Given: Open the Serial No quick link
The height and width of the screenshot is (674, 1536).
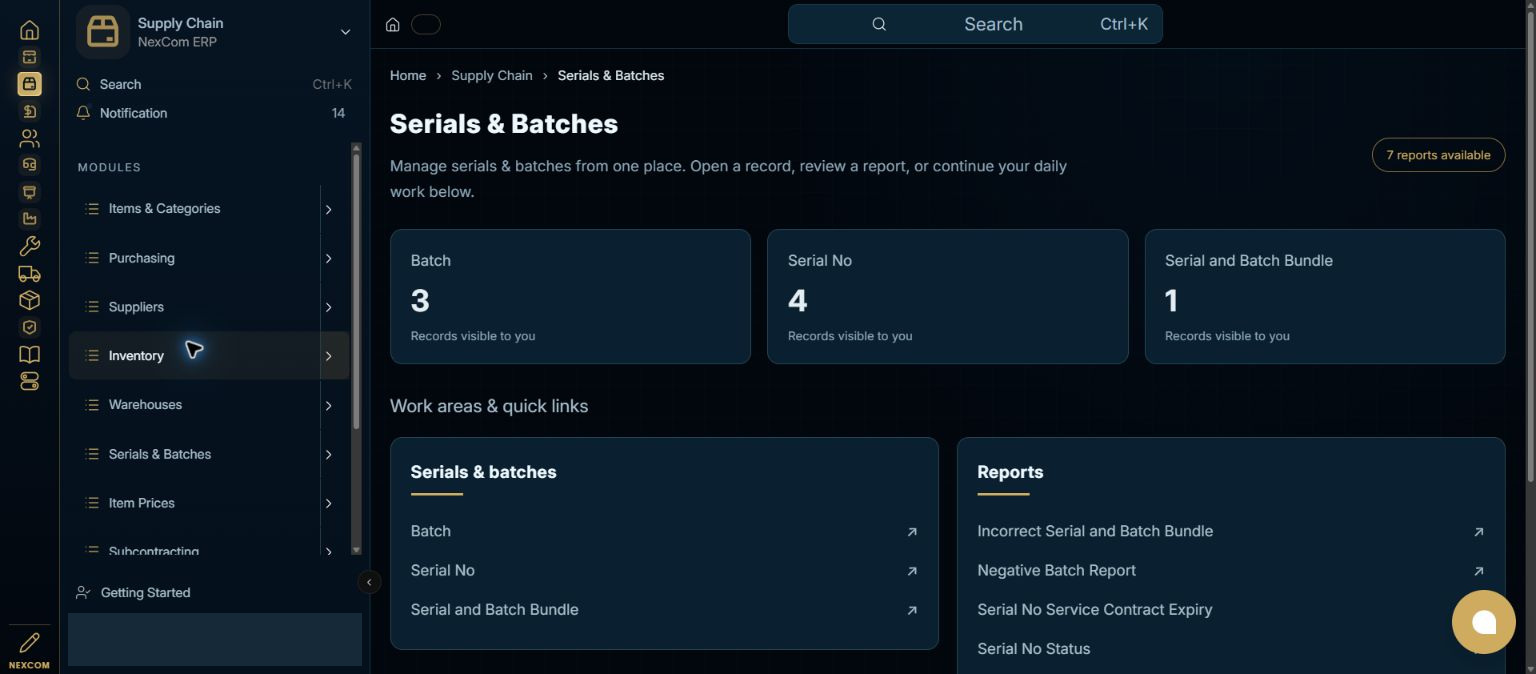Looking at the screenshot, I should [443, 570].
